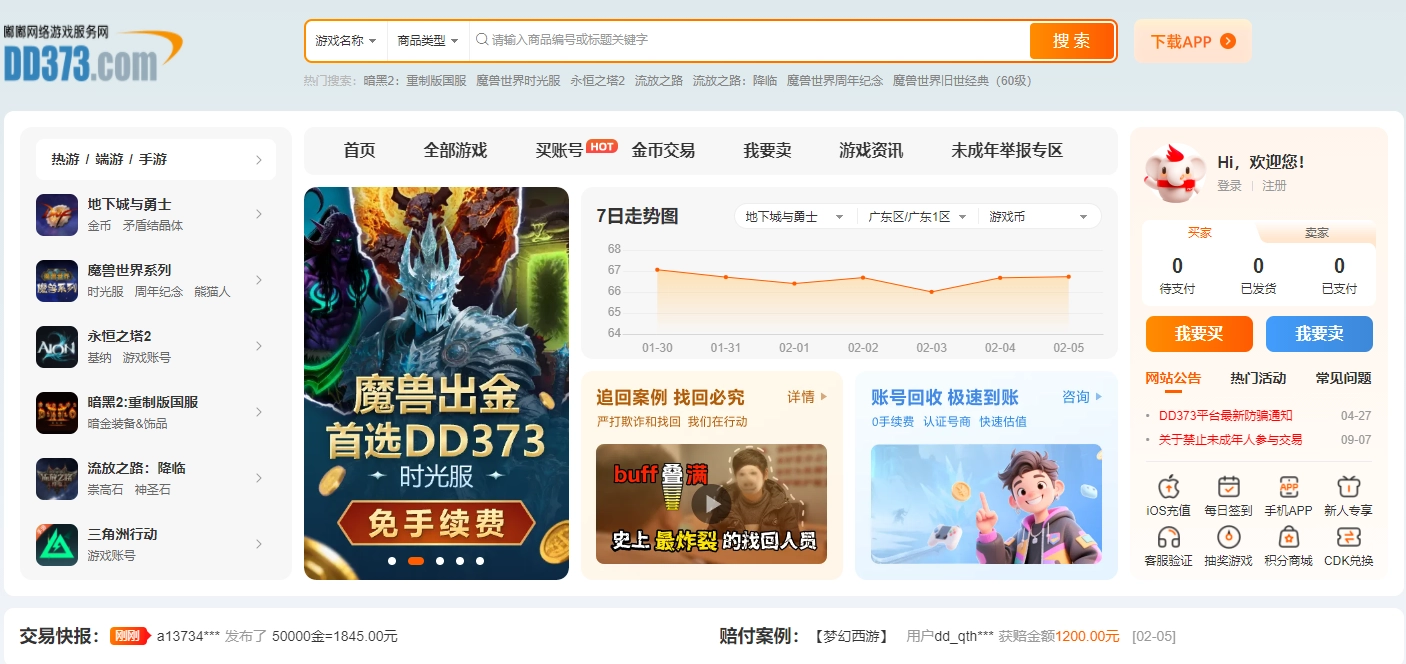This screenshot has height=664, width=1406.
Task: Click the orange 搜索 search button
Action: [1072, 41]
